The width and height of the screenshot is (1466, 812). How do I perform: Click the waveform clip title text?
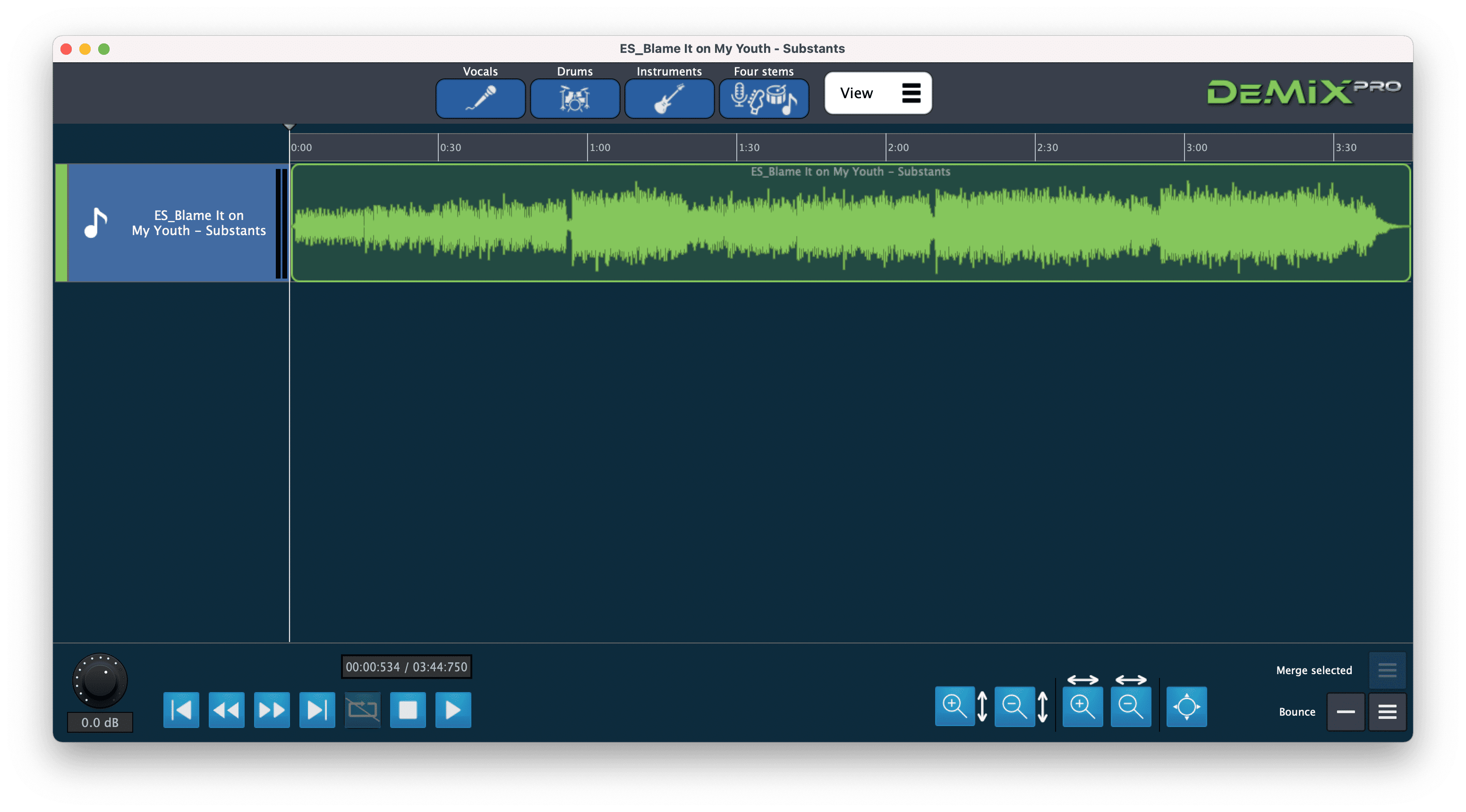[850, 171]
